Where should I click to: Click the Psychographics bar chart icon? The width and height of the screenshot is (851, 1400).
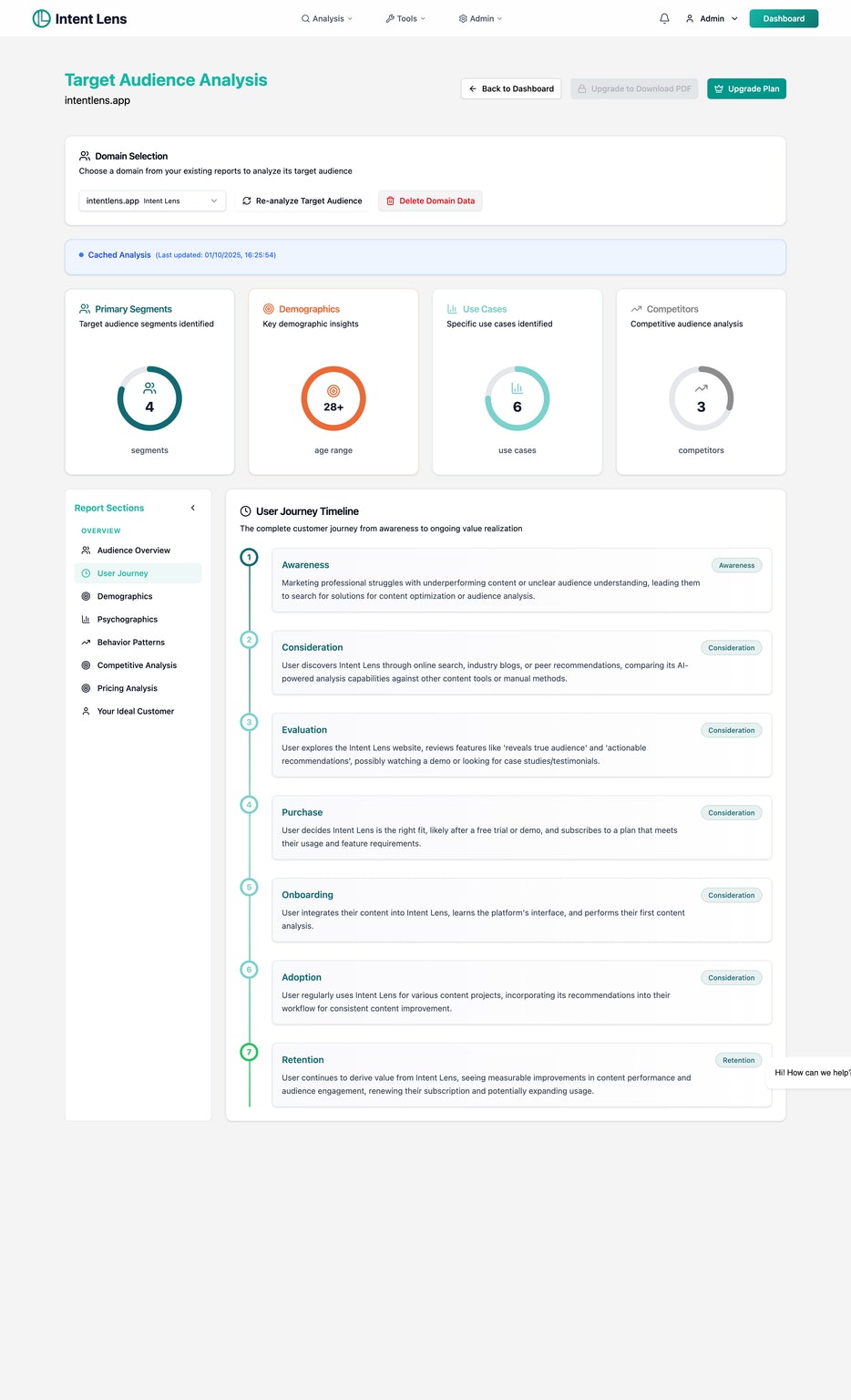(x=86, y=619)
